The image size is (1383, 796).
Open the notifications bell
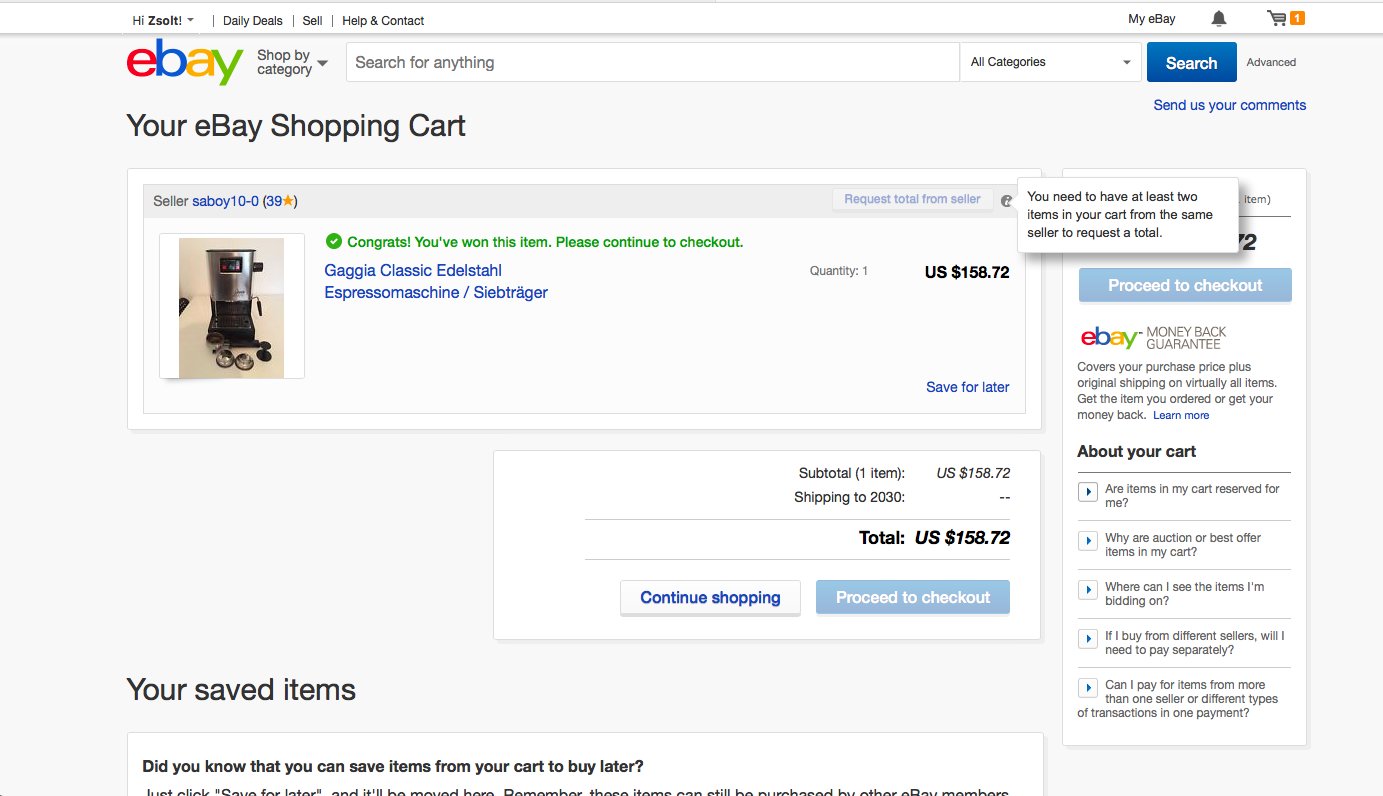point(1218,19)
